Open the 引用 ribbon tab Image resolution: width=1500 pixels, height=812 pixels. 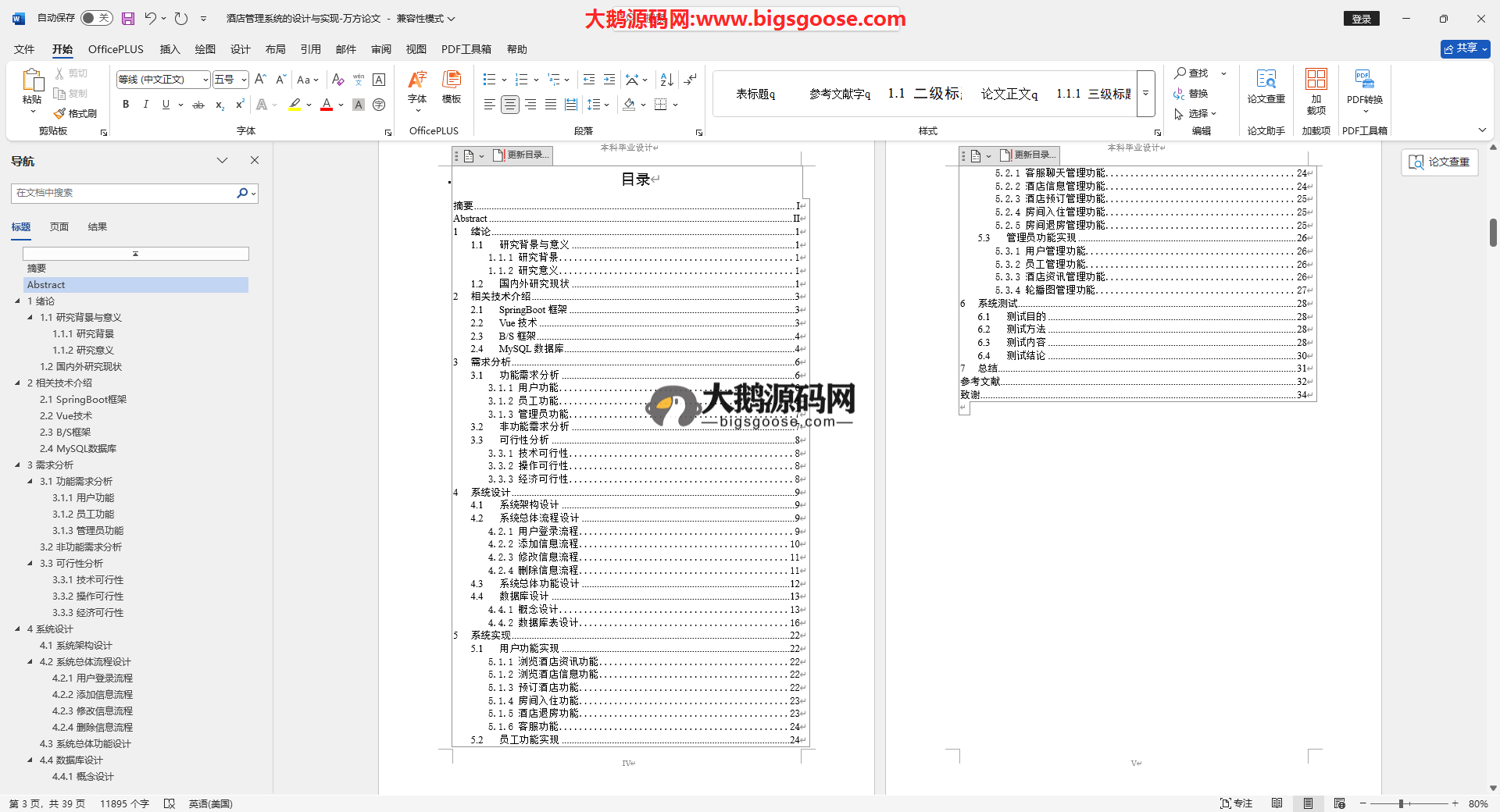[310, 49]
